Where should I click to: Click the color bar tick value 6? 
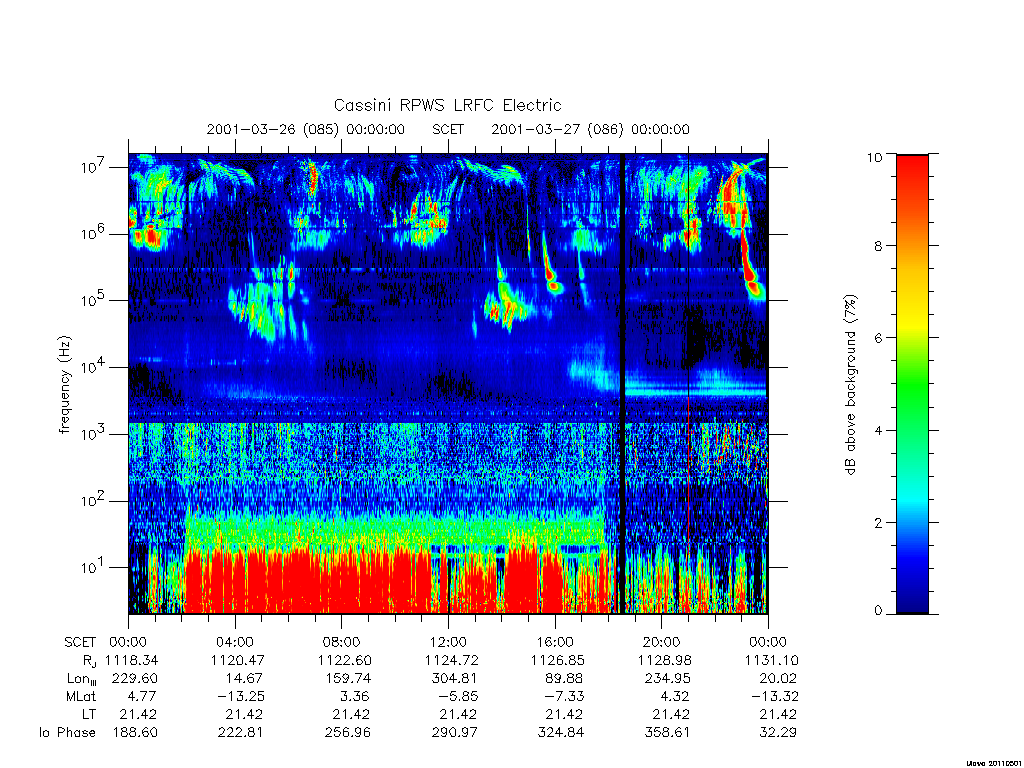[x=878, y=338]
